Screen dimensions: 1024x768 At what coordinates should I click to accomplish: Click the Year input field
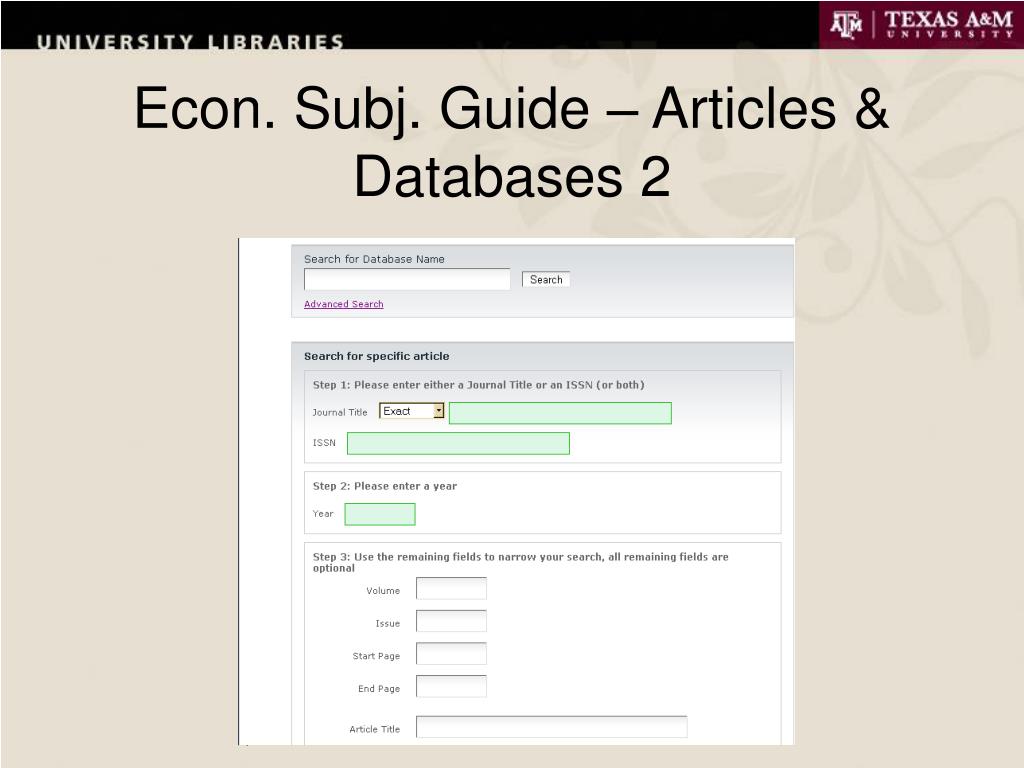coord(379,514)
